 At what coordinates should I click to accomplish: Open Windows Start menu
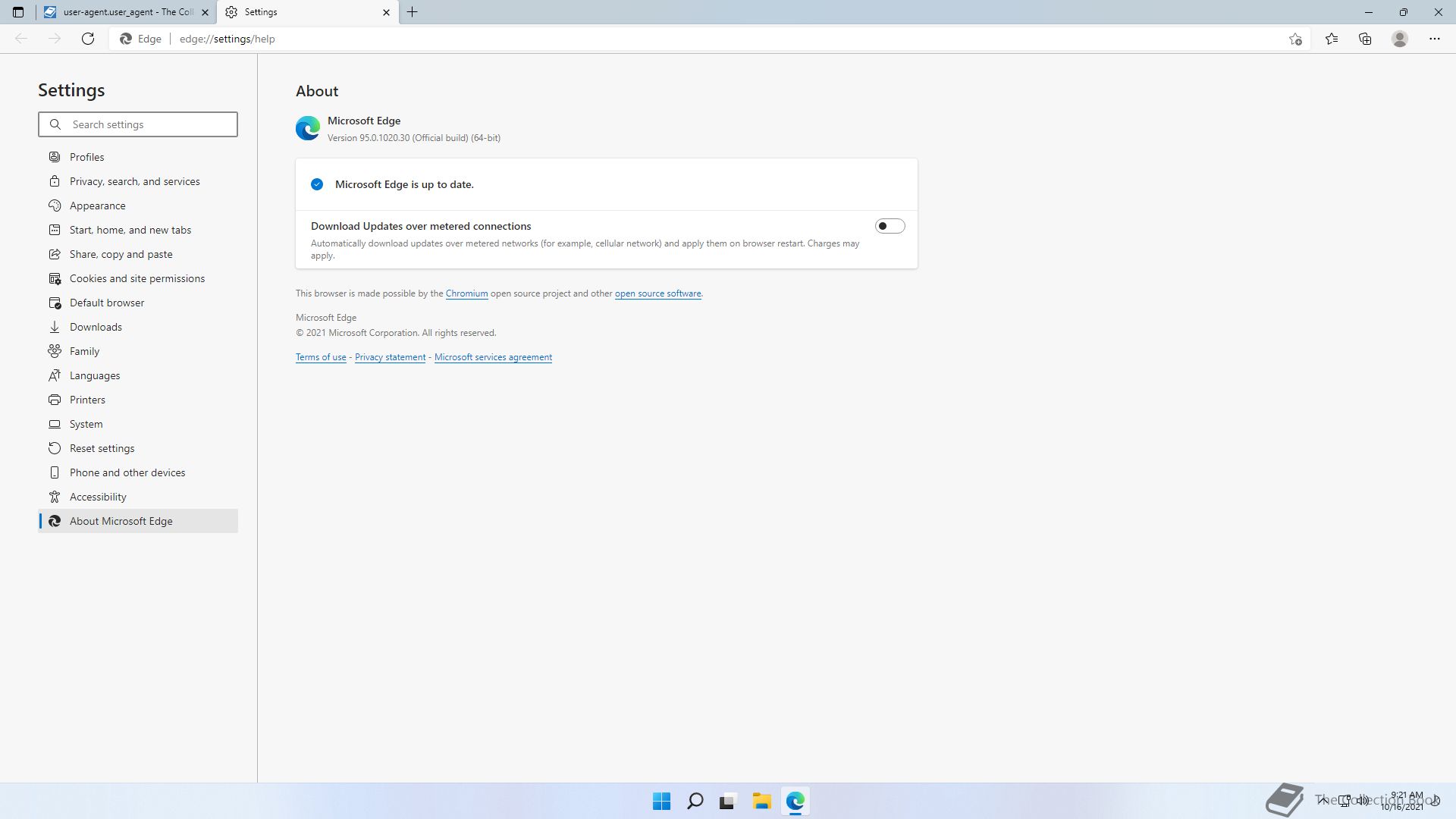coord(661,801)
